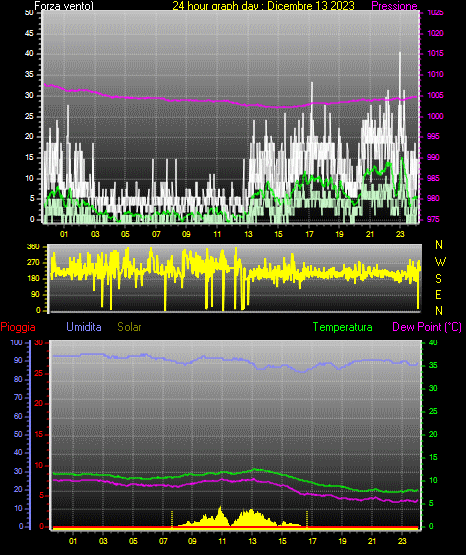The width and height of the screenshot is (466, 555).
Task: Click the E compass direction letter
Action: [x=438, y=294]
